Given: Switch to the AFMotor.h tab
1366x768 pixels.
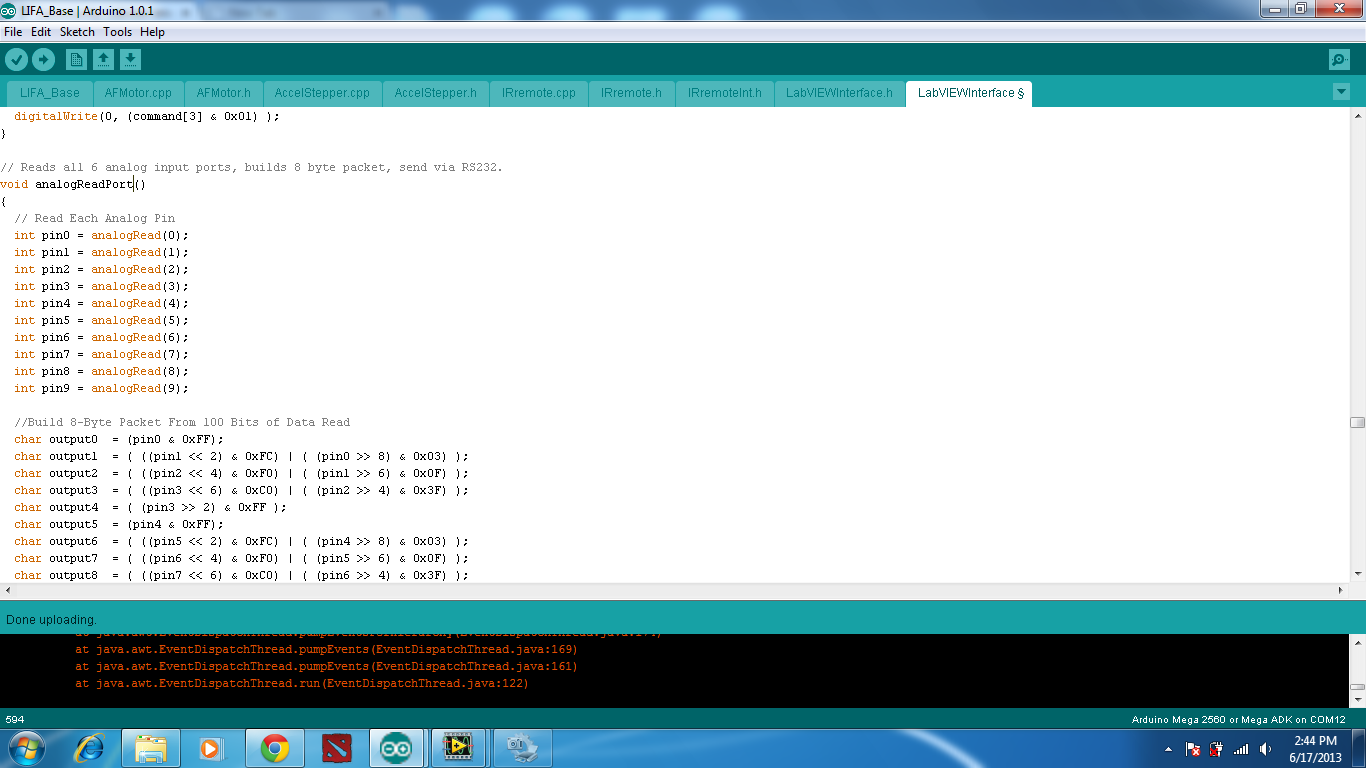Looking at the screenshot, I should coord(224,93).
